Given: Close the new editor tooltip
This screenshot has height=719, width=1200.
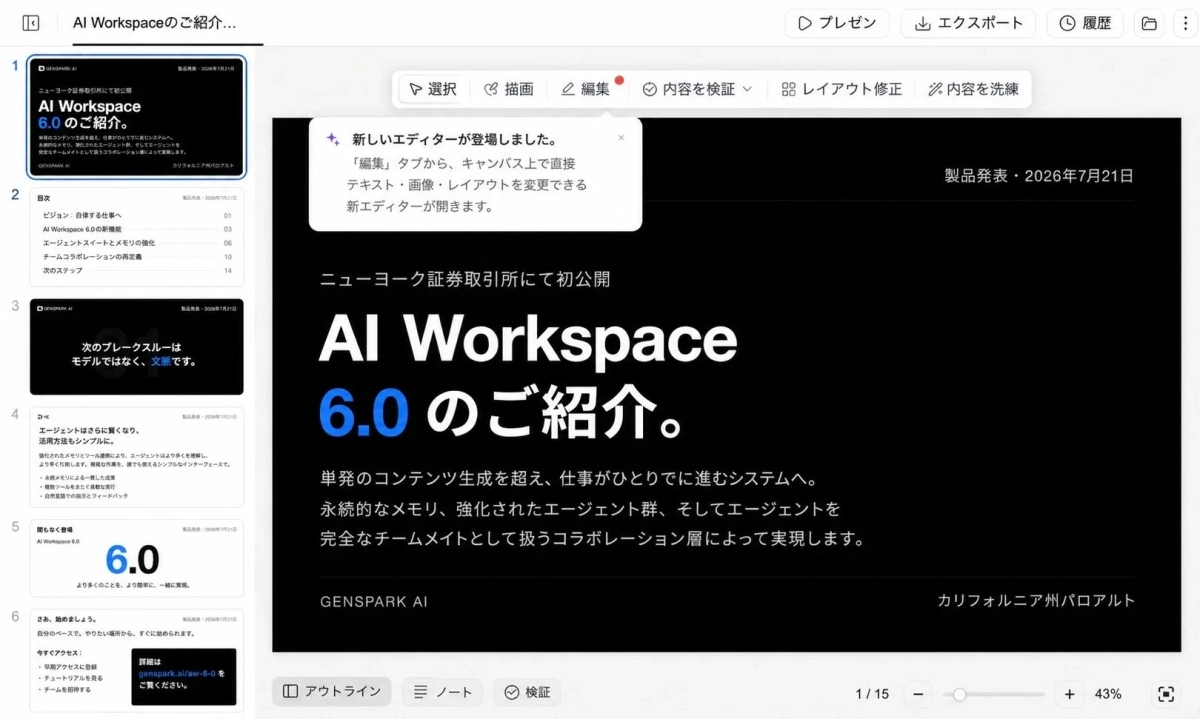Looking at the screenshot, I should (621, 138).
